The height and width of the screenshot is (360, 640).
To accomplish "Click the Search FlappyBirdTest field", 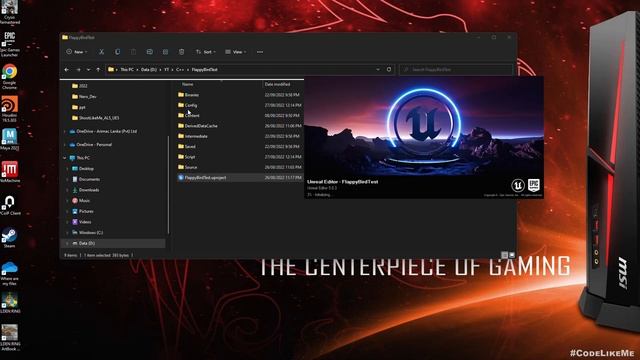I will (456, 70).
